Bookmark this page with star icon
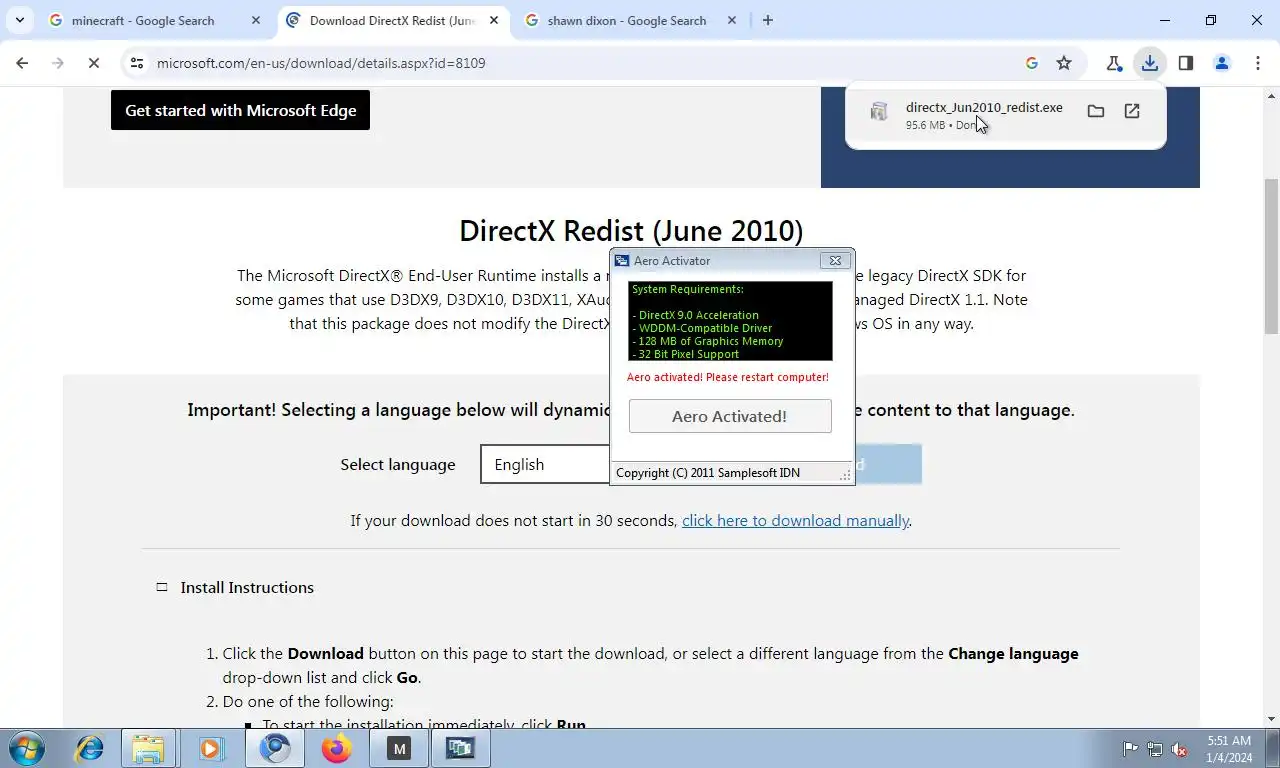1280x768 pixels. [1064, 63]
